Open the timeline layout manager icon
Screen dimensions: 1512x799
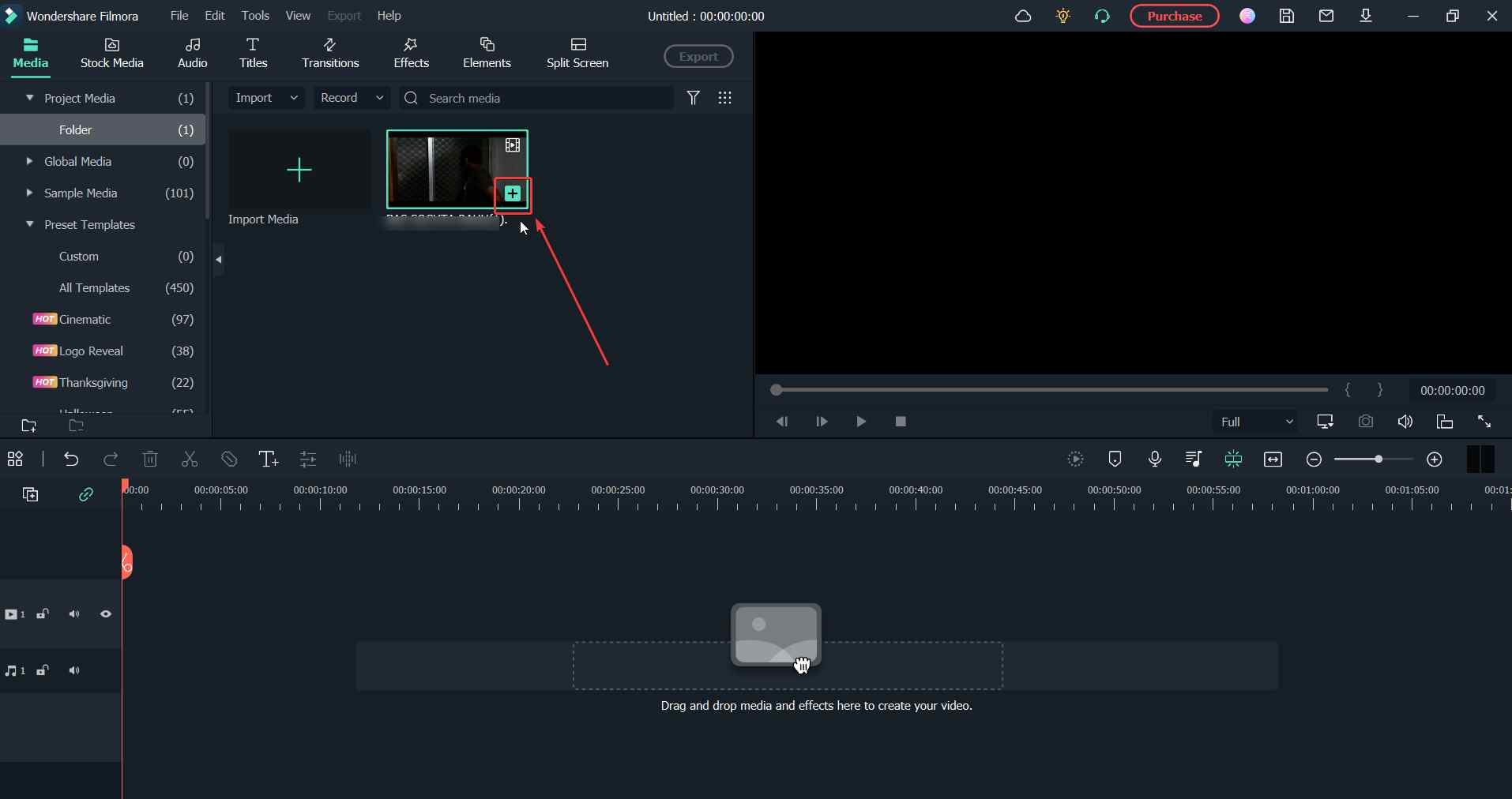tap(15, 459)
